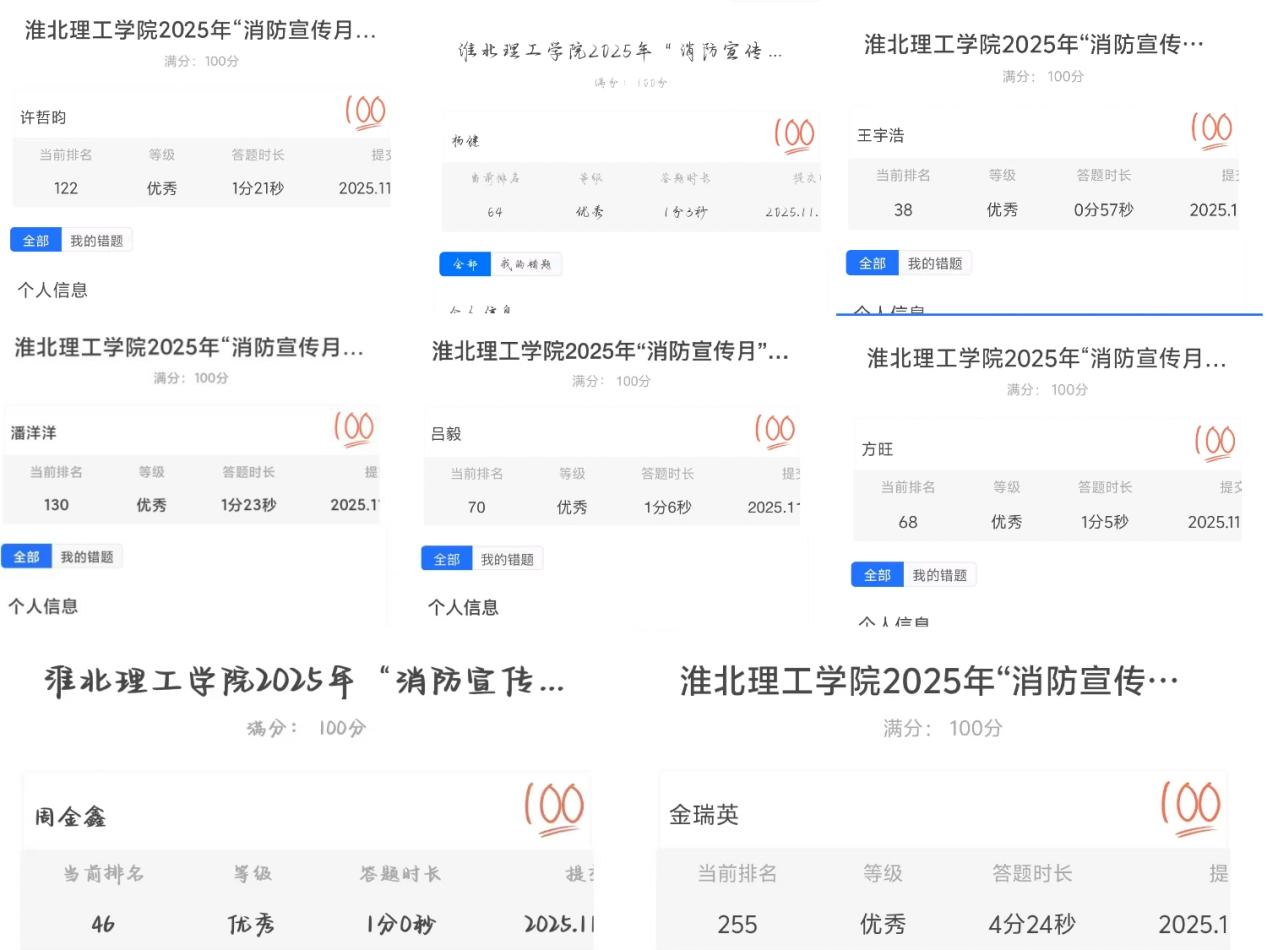This screenshot has height=950, width=1267.
Task: Click the 100 score icon on 杨健's card
Action: (x=794, y=135)
